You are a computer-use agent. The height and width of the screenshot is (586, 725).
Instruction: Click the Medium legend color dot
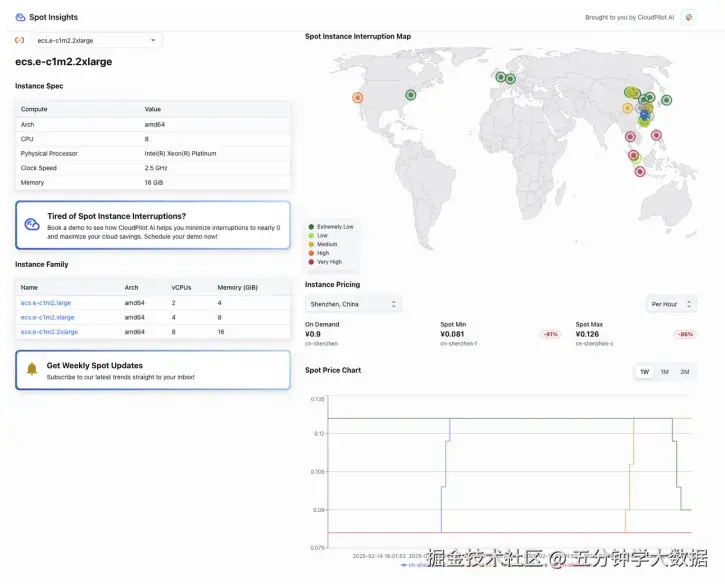point(311,244)
